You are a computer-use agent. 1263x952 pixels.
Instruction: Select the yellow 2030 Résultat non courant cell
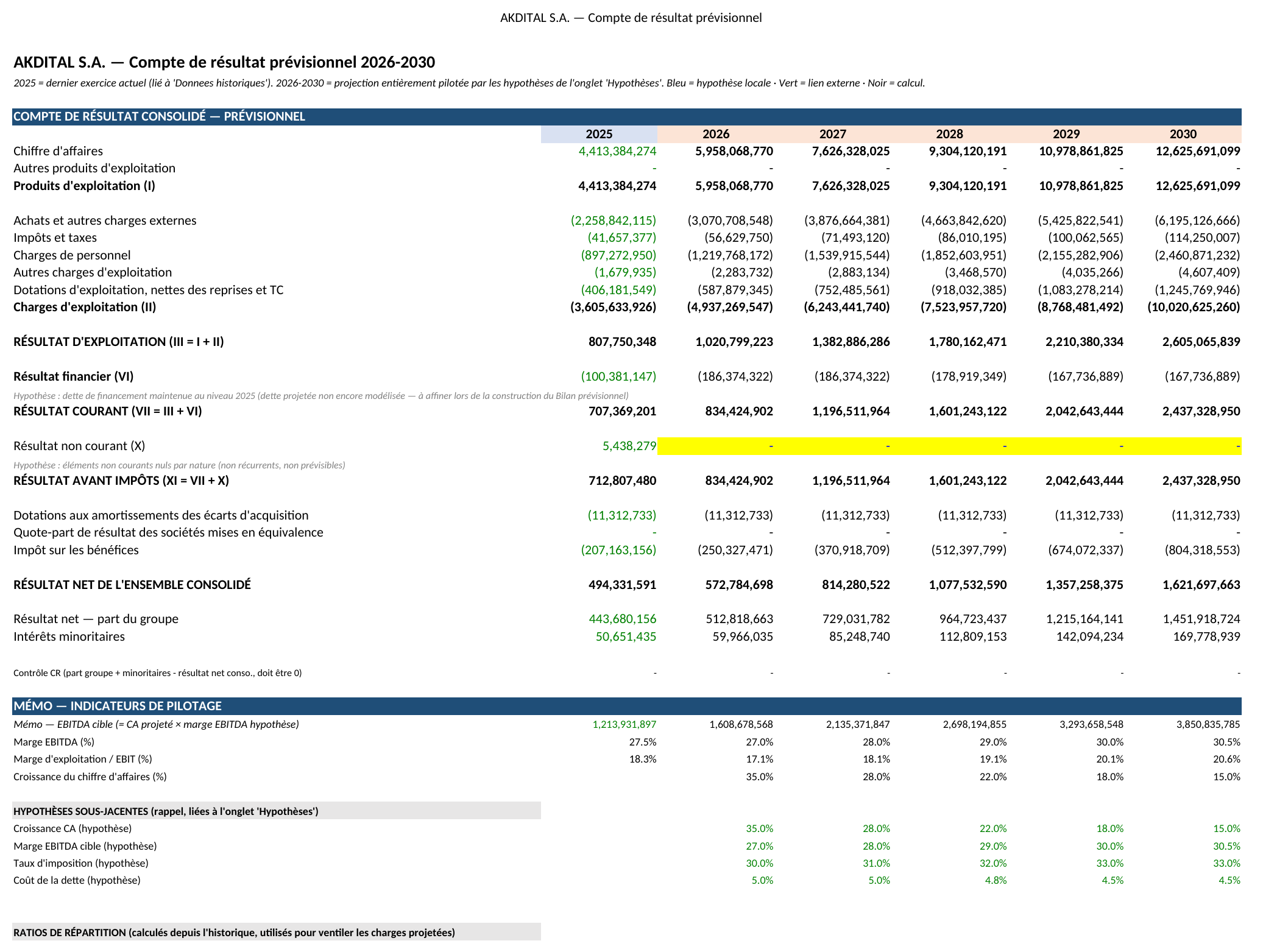coord(1183,446)
